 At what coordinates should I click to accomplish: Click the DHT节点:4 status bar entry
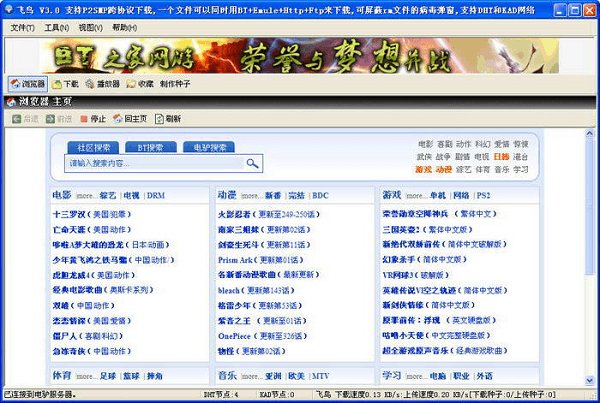coord(221,394)
